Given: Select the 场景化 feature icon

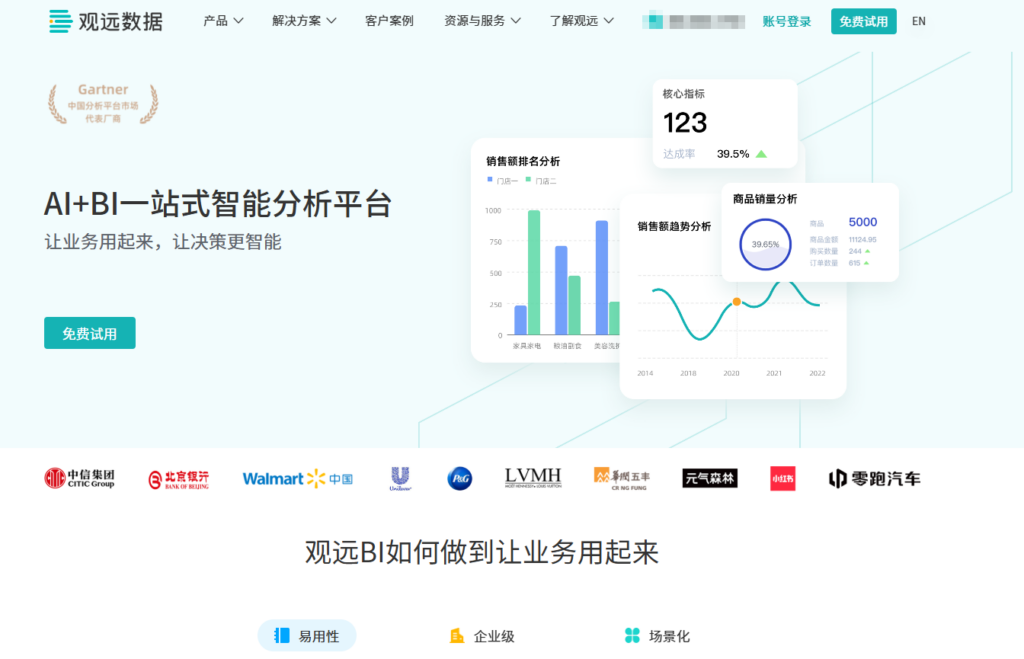Looking at the screenshot, I should click(x=632, y=635).
